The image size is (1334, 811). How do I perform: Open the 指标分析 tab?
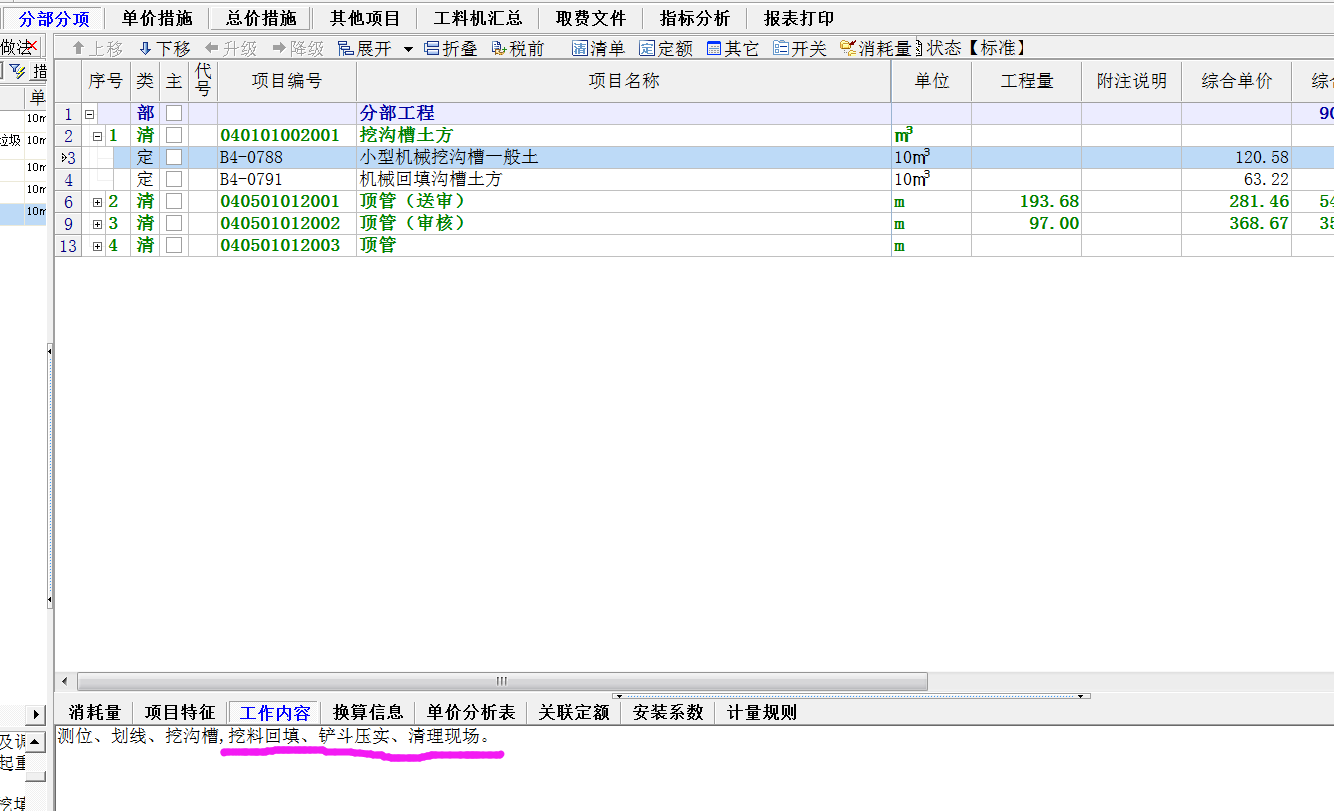pyautogui.click(x=695, y=18)
